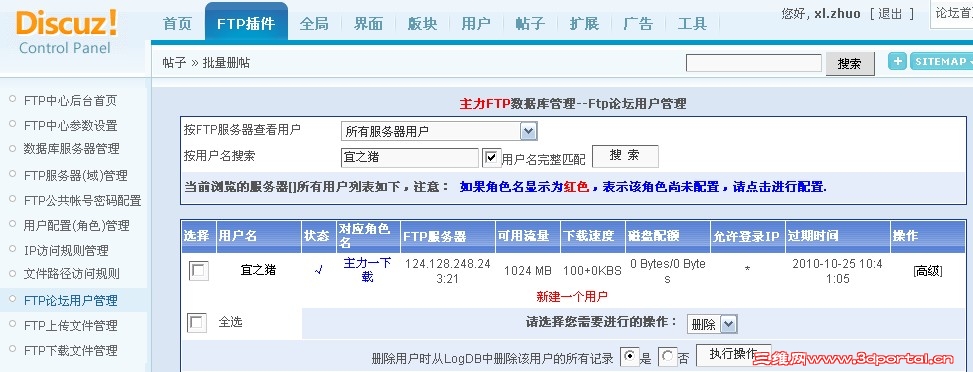Select the 是 radio button
The image size is (973, 372).
(x=630, y=356)
